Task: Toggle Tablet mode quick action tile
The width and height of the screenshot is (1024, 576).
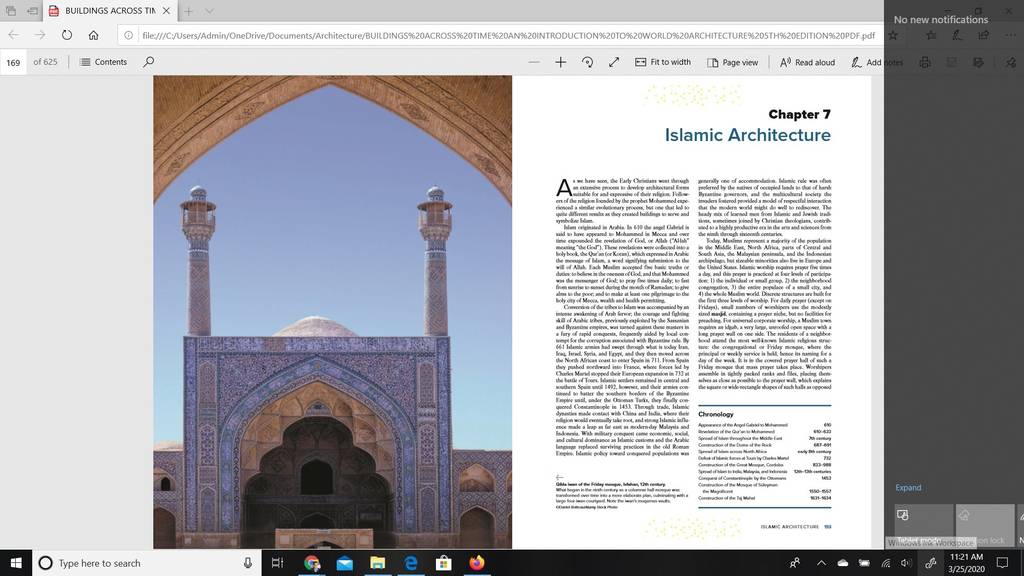Action: [x=923, y=525]
